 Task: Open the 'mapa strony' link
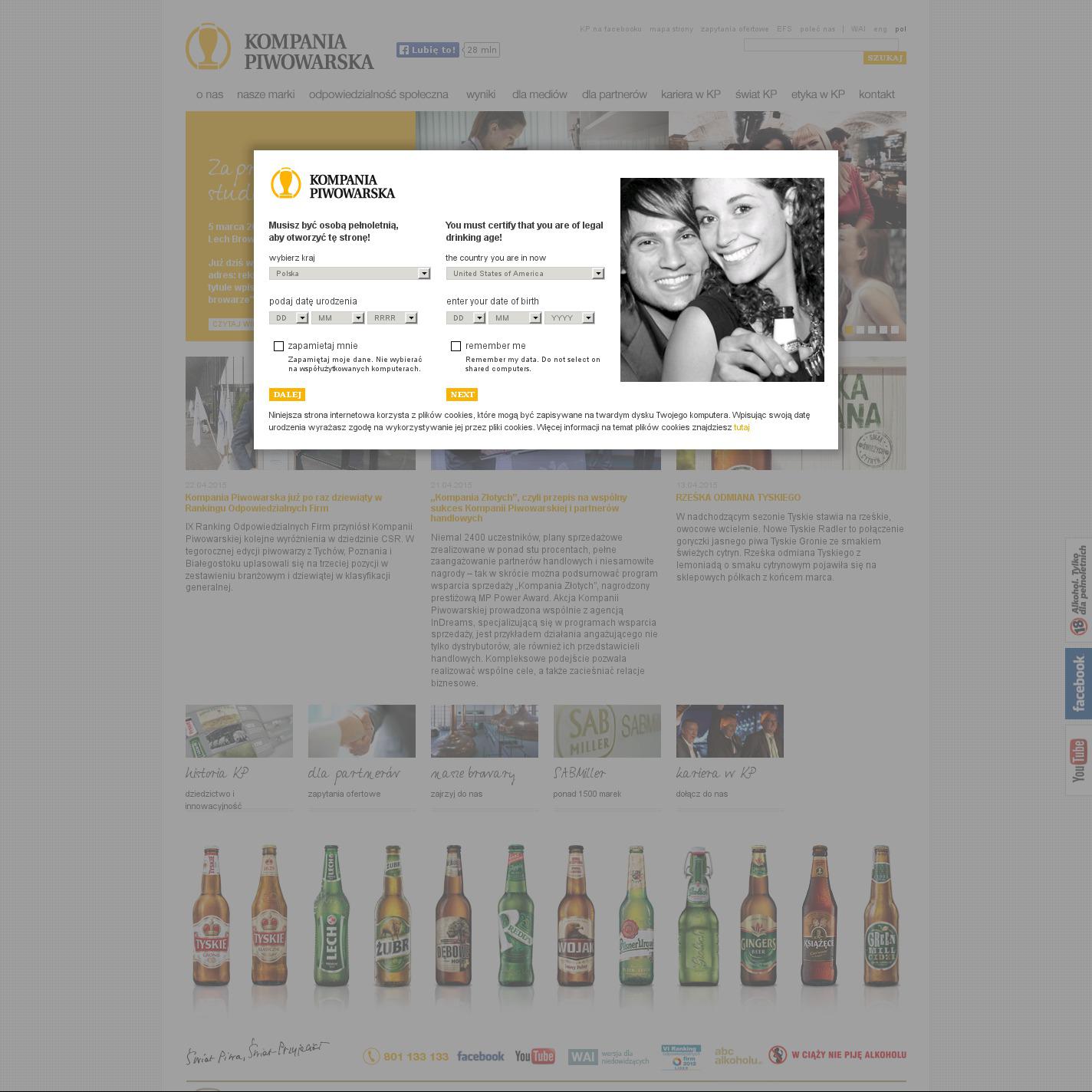click(x=671, y=29)
